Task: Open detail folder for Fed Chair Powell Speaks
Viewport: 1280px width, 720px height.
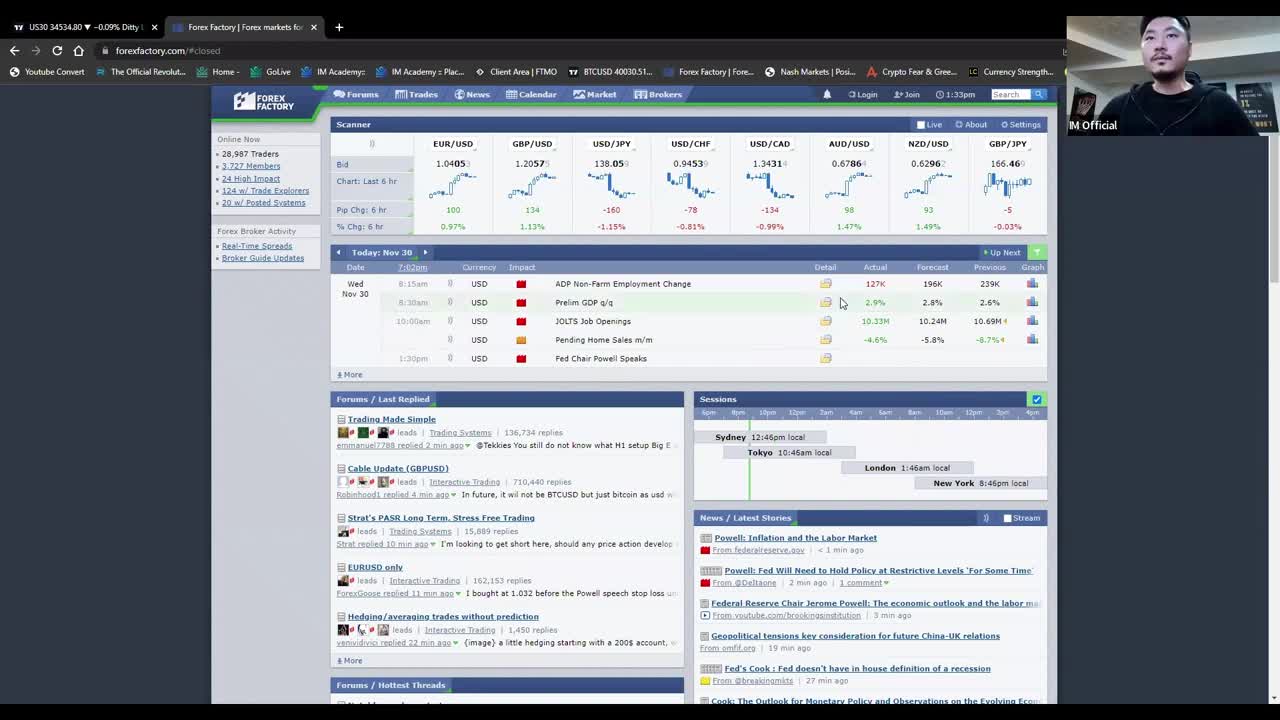Action: [825, 358]
